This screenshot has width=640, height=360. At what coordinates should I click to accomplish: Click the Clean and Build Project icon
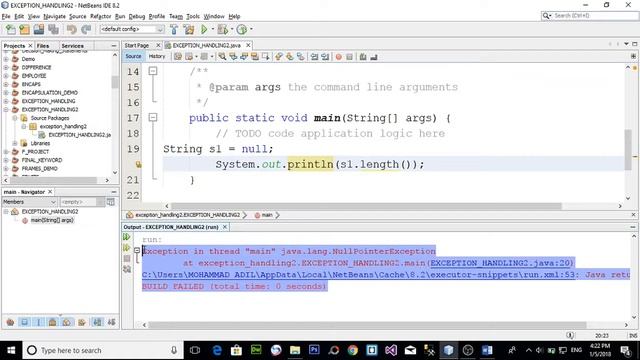189,29
